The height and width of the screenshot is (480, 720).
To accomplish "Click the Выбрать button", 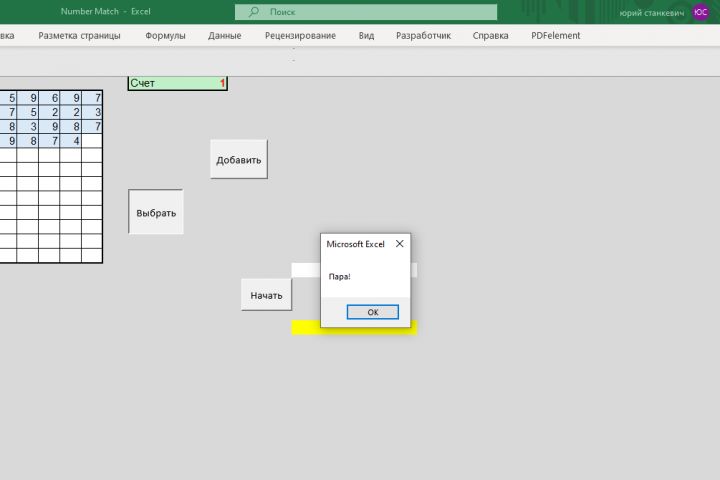I will coord(156,212).
